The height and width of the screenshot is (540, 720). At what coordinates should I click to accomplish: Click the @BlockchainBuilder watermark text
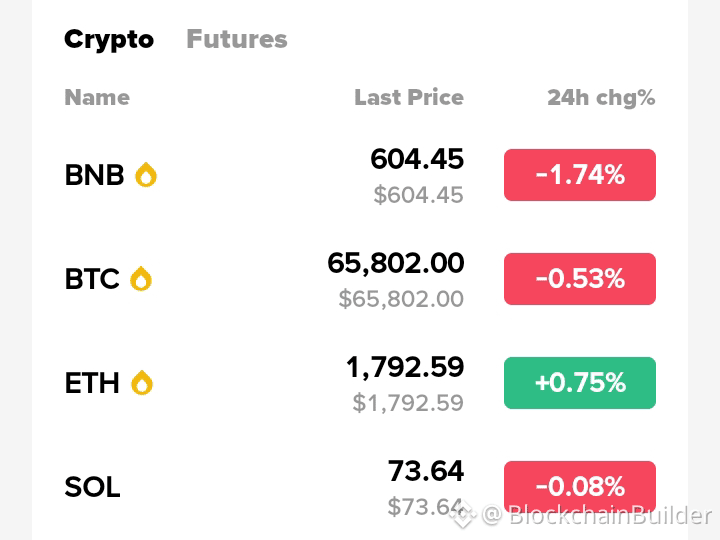[x=597, y=515]
